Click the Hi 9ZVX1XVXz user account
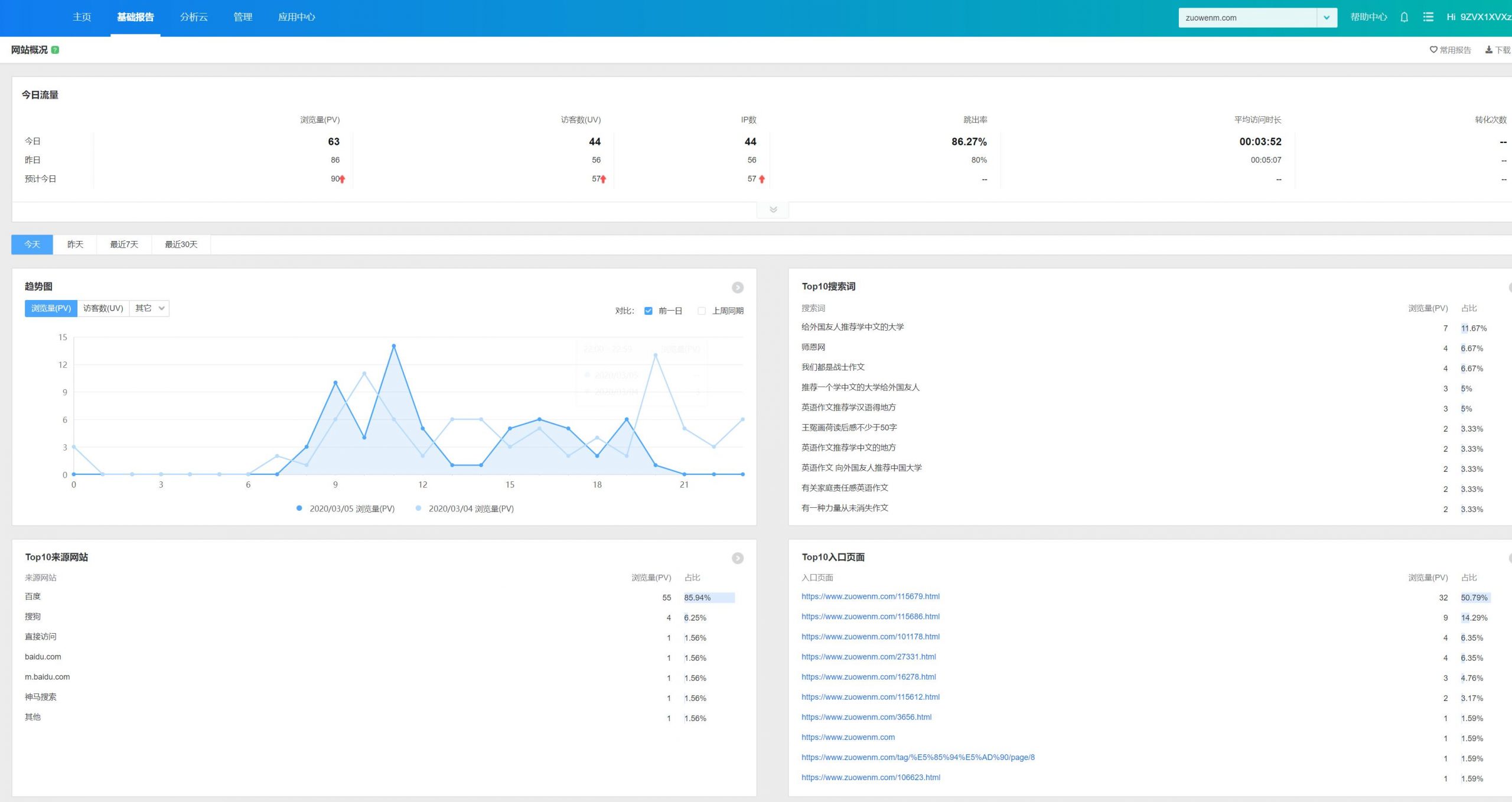 [x=1478, y=17]
